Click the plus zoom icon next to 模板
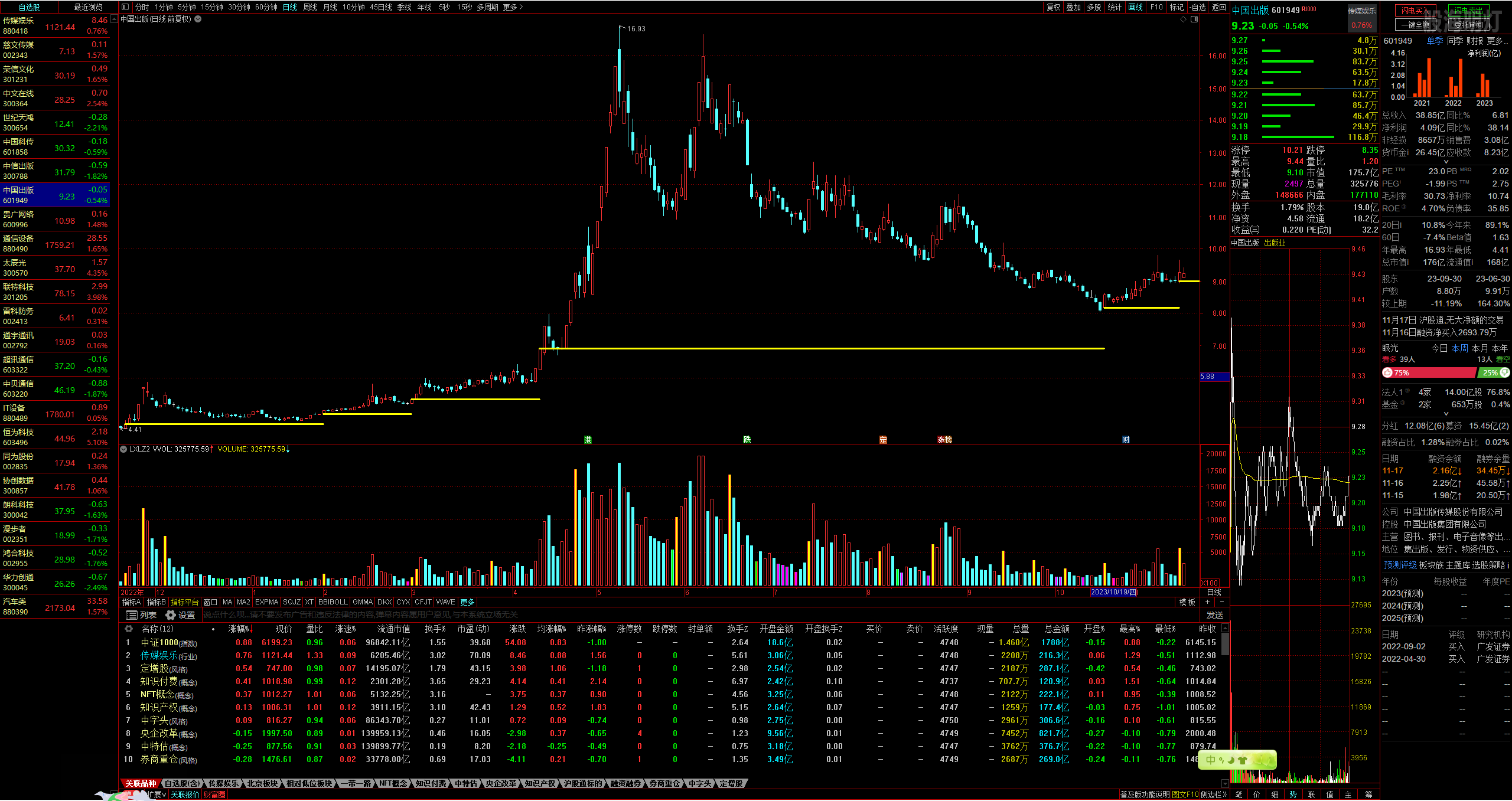 coord(1208,602)
